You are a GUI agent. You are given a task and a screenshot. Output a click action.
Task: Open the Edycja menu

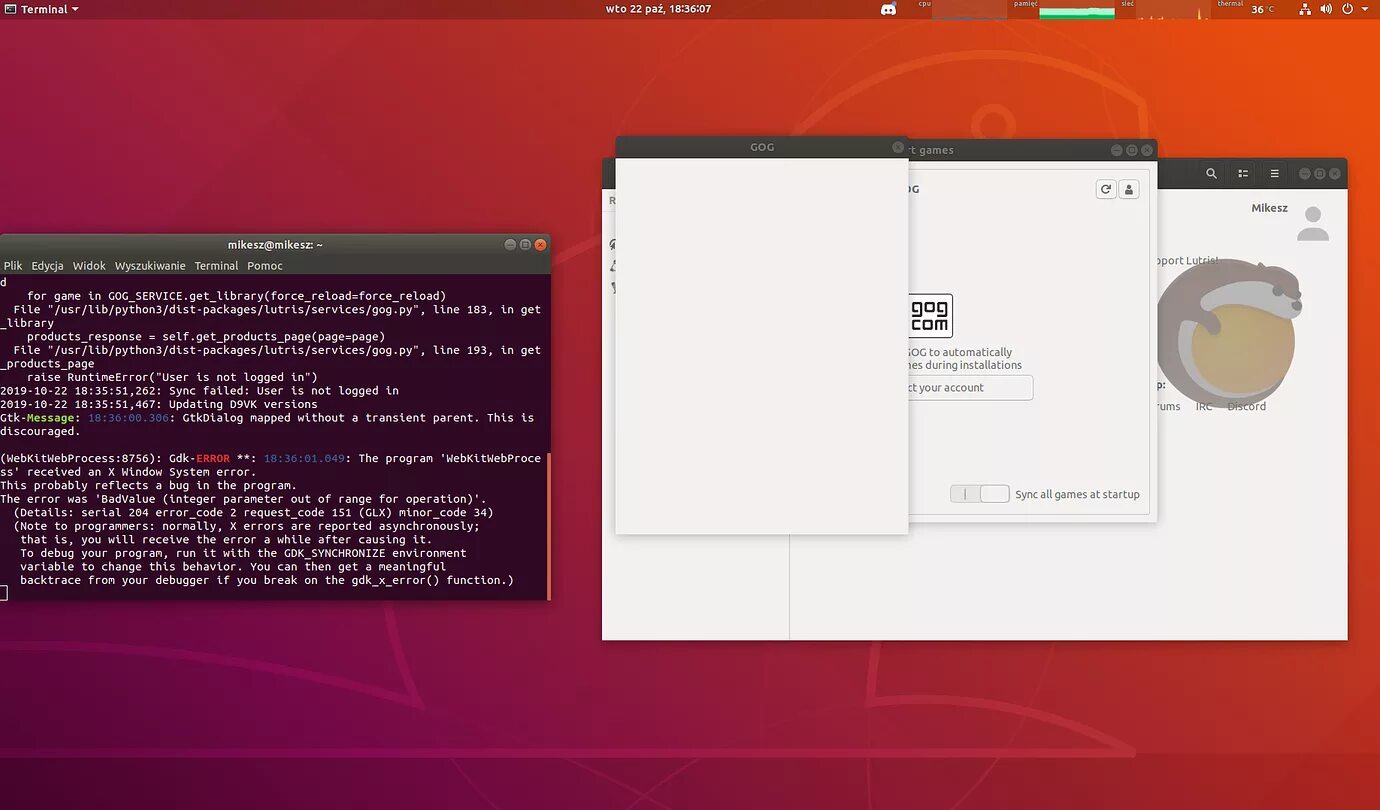(47, 266)
